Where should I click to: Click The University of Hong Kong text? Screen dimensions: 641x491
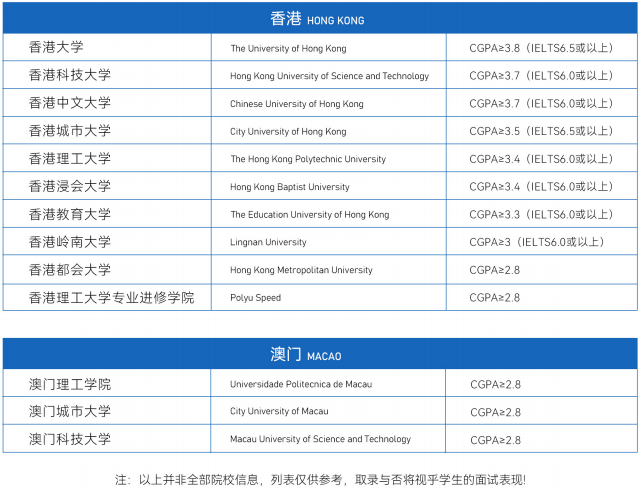click(x=288, y=48)
